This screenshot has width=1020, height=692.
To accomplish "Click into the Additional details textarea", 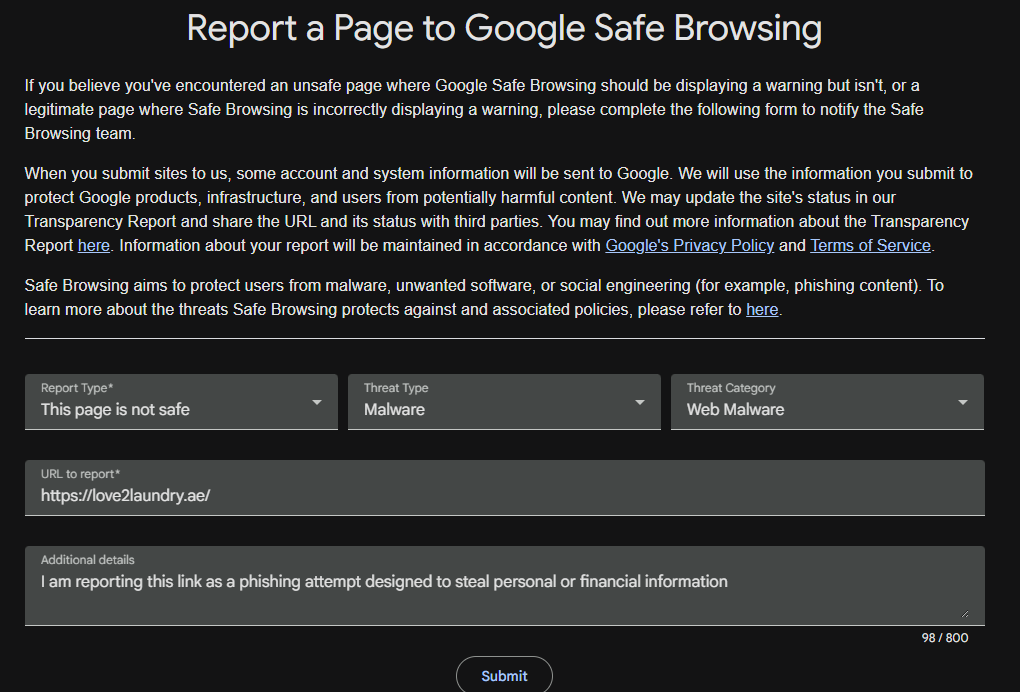I will [x=504, y=586].
